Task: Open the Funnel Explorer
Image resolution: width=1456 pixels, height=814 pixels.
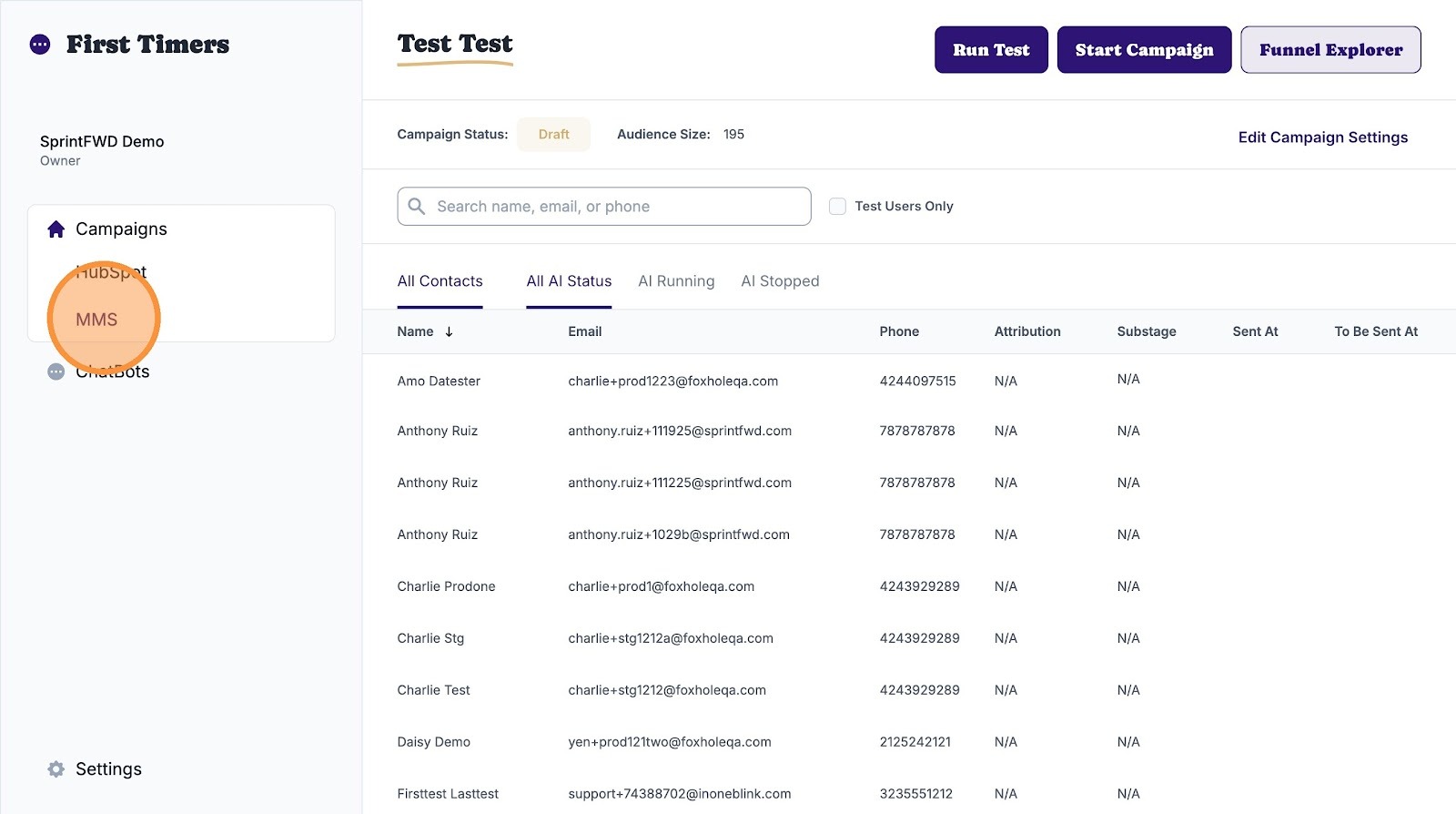Action: [1330, 50]
